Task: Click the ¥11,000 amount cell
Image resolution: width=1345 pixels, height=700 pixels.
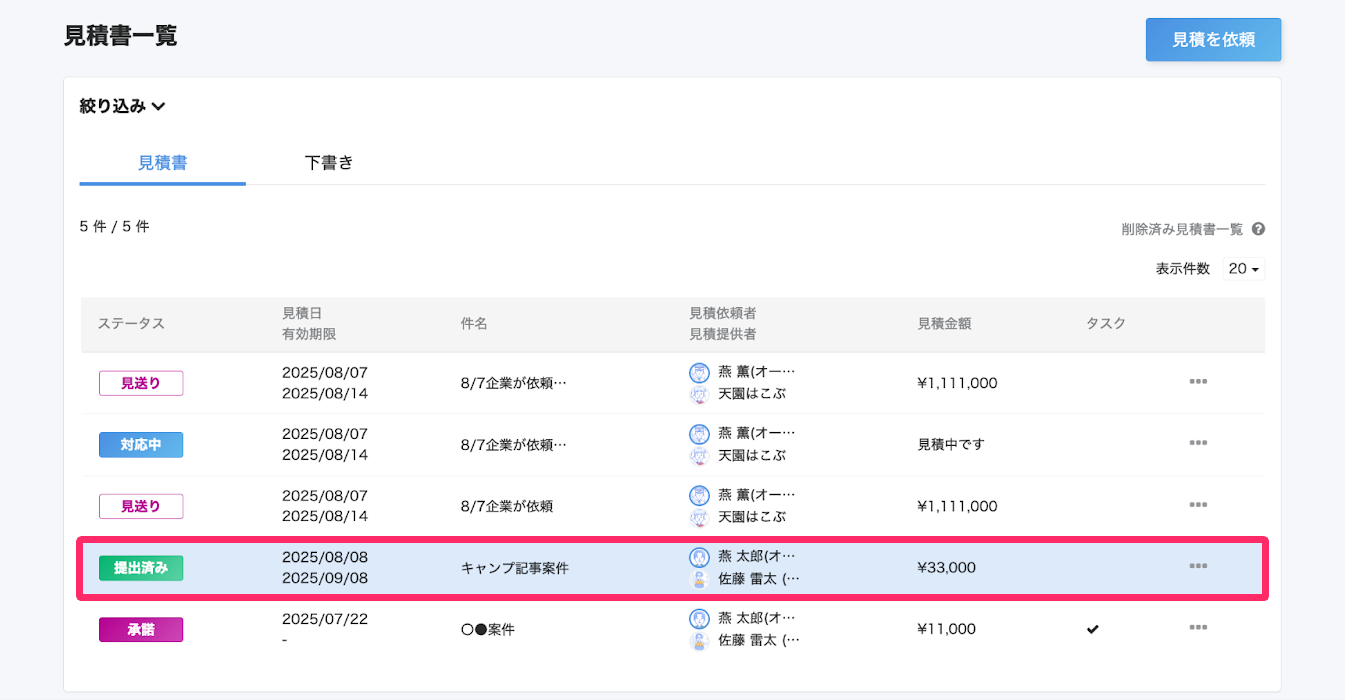Action: click(946, 630)
